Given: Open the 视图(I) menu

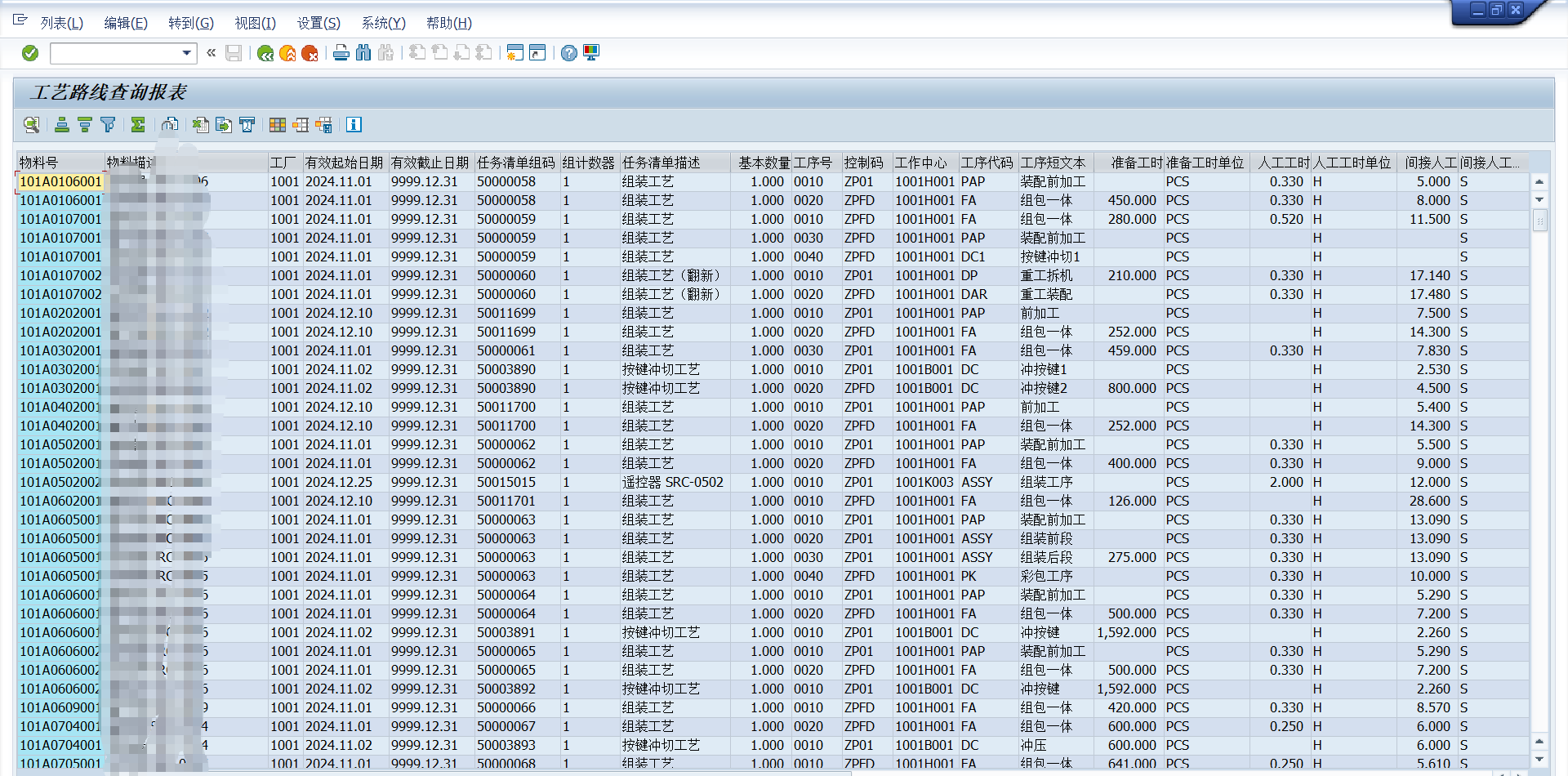Looking at the screenshot, I should [x=256, y=23].
